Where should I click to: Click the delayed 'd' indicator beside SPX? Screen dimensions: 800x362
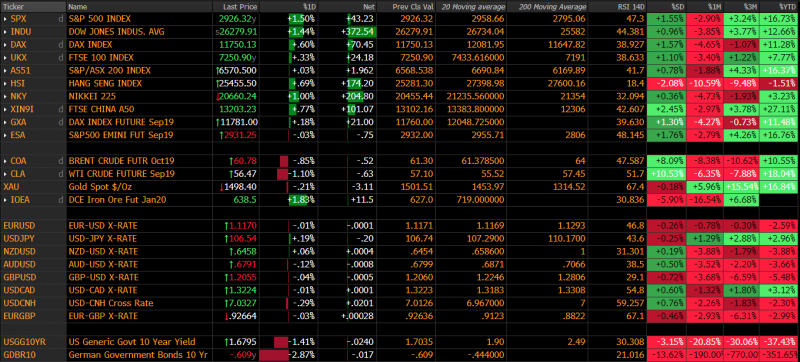click(x=61, y=19)
